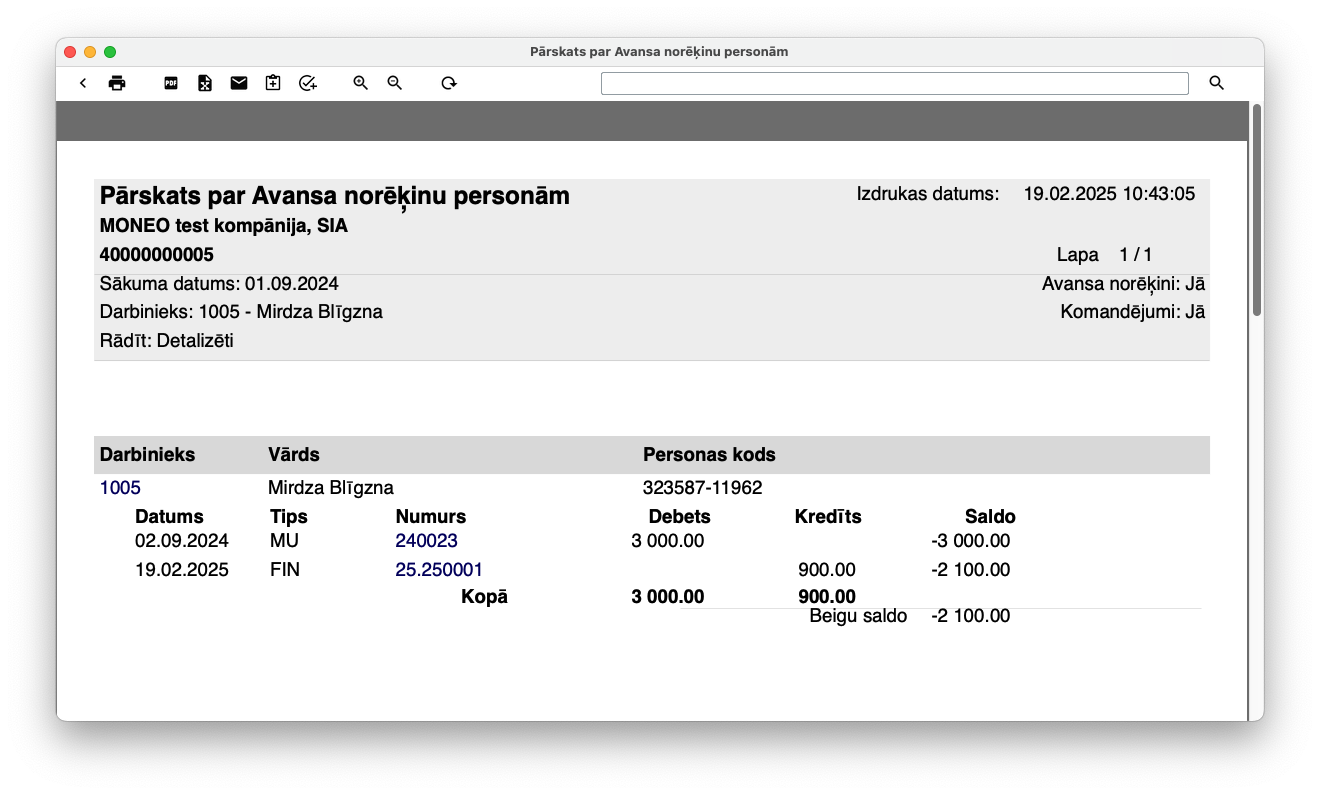The width and height of the screenshot is (1320, 795).
Task: Click Avansa norēķini: Jā text
Action: tap(1123, 284)
